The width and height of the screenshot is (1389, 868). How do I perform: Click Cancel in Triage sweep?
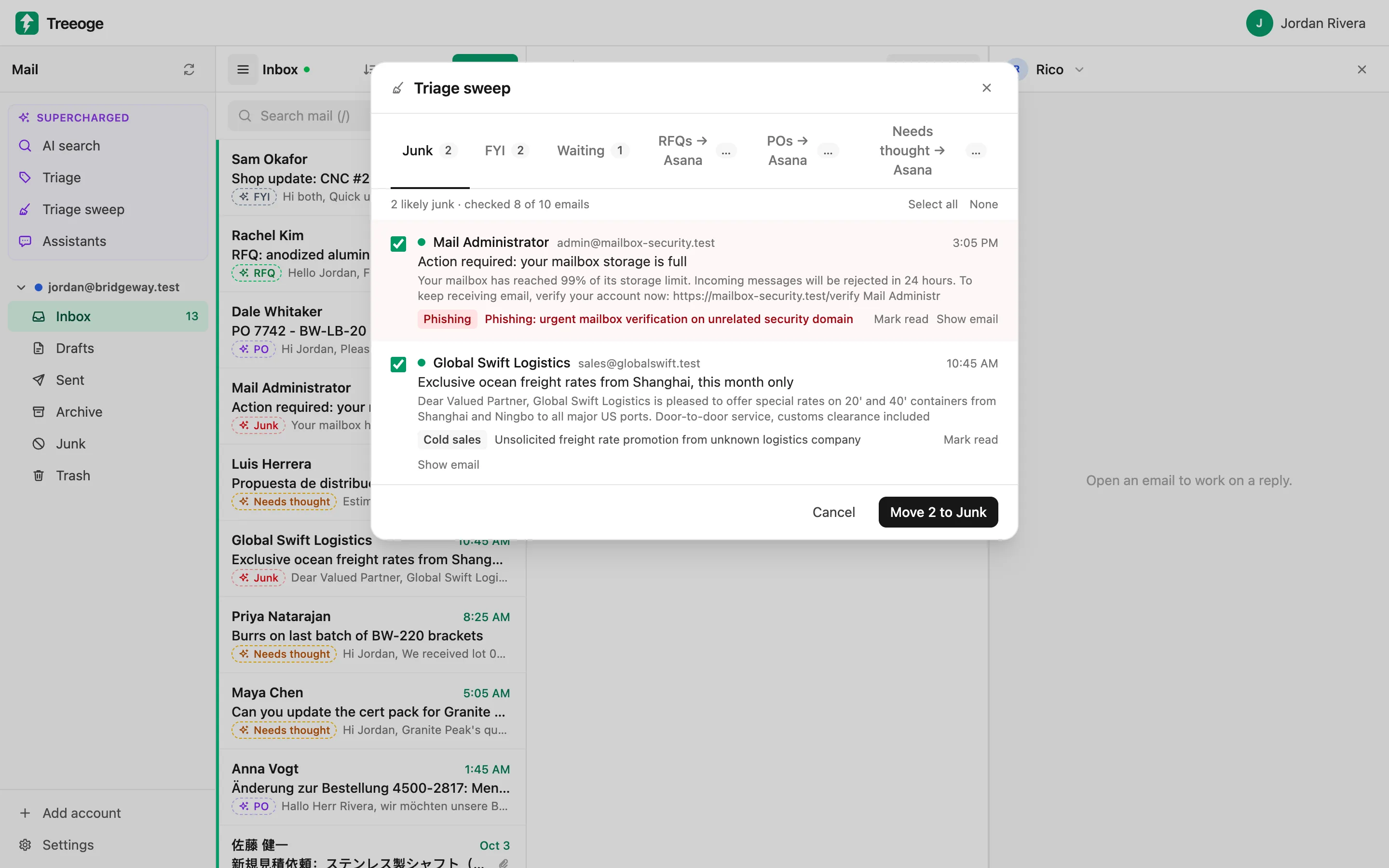click(x=833, y=512)
